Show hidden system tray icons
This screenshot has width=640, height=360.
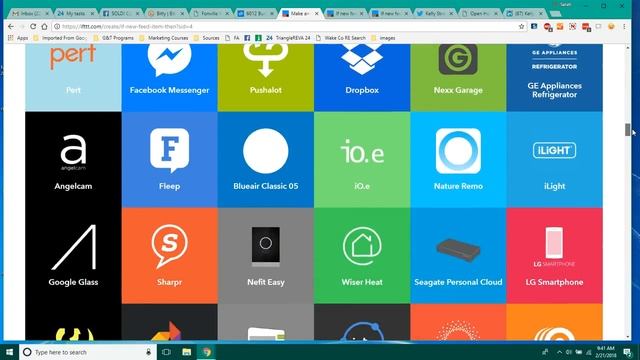(559, 352)
